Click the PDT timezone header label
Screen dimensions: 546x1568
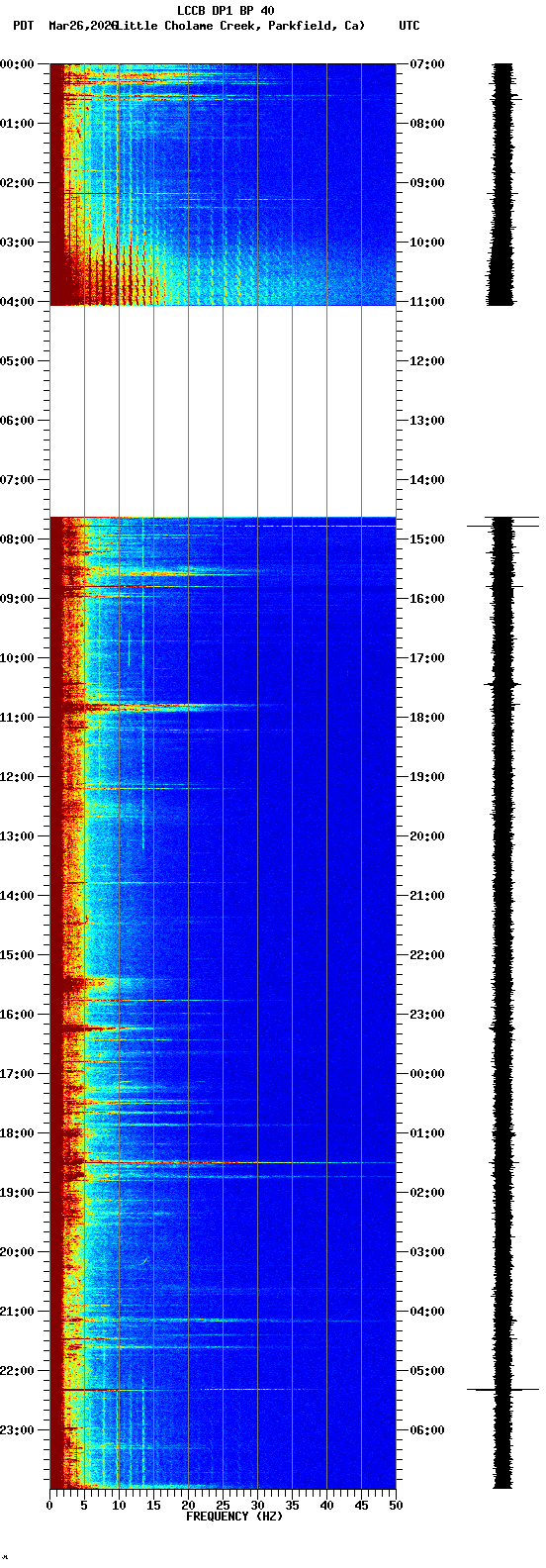(23, 26)
